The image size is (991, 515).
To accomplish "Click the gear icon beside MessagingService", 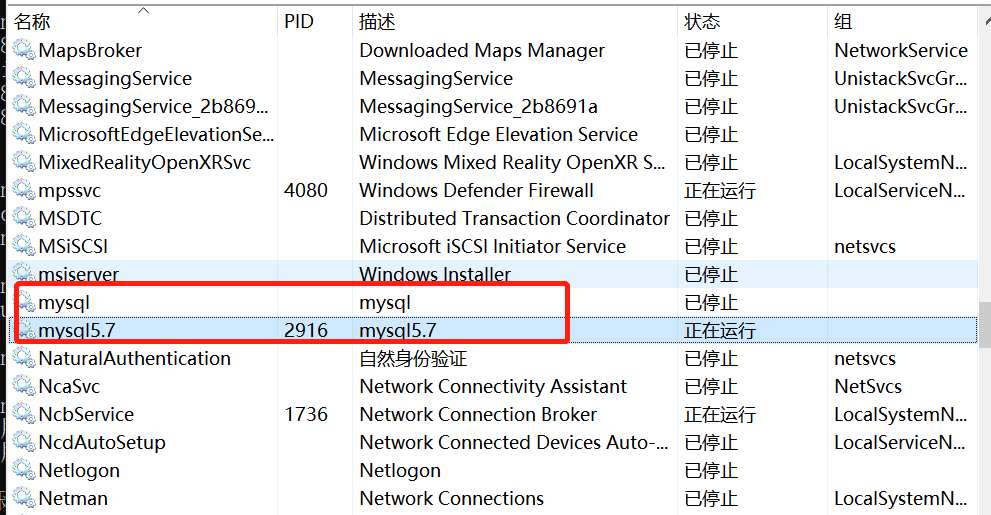I will pyautogui.click(x=24, y=78).
